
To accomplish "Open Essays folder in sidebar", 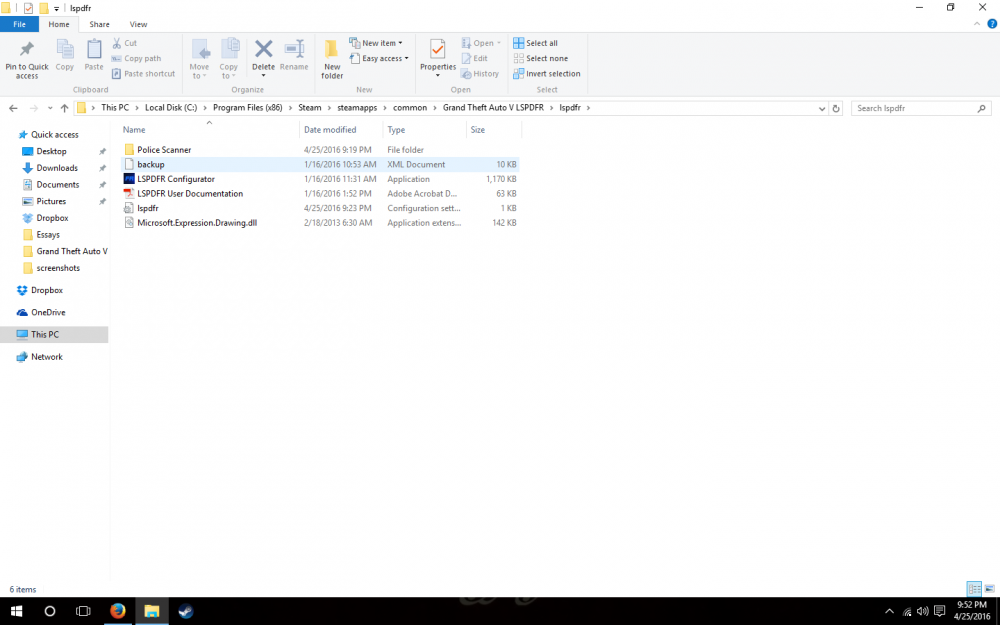I will tap(48, 235).
